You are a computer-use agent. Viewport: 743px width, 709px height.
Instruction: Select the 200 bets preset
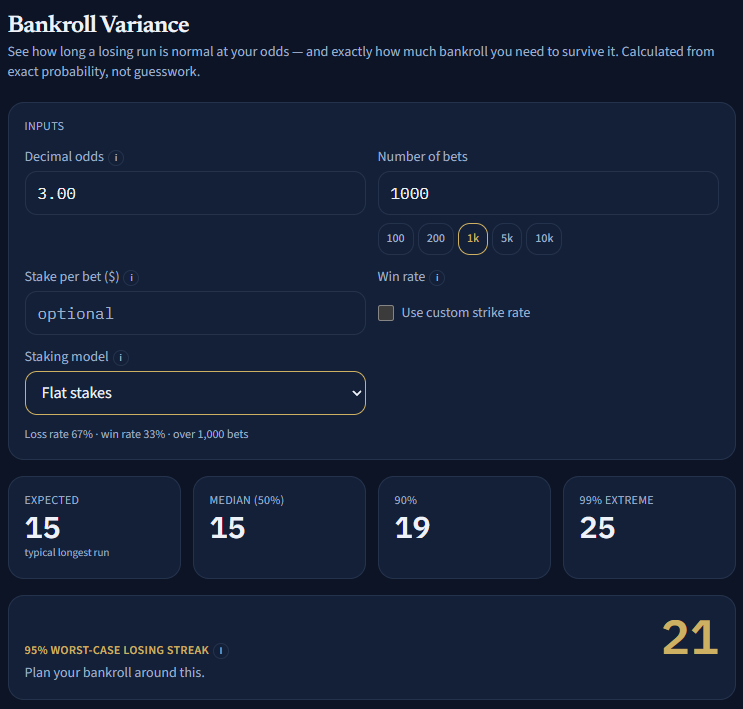pyautogui.click(x=435, y=238)
